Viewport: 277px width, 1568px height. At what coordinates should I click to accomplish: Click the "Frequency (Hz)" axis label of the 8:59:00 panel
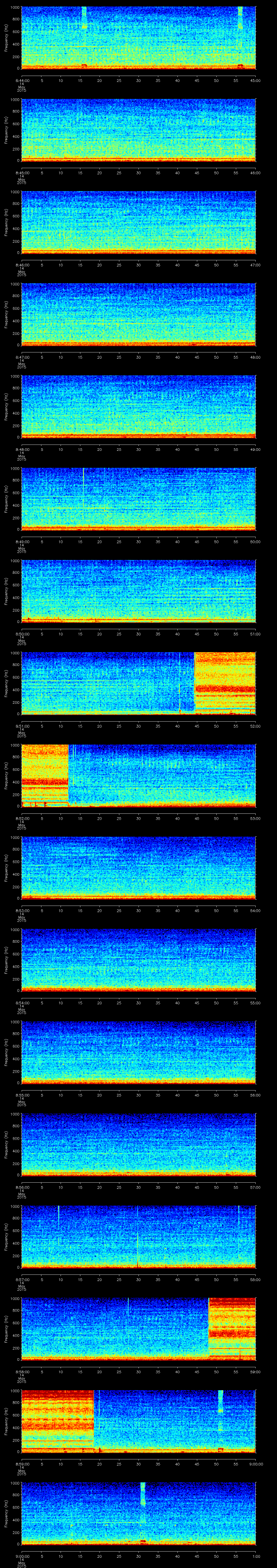[x=6, y=1421]
